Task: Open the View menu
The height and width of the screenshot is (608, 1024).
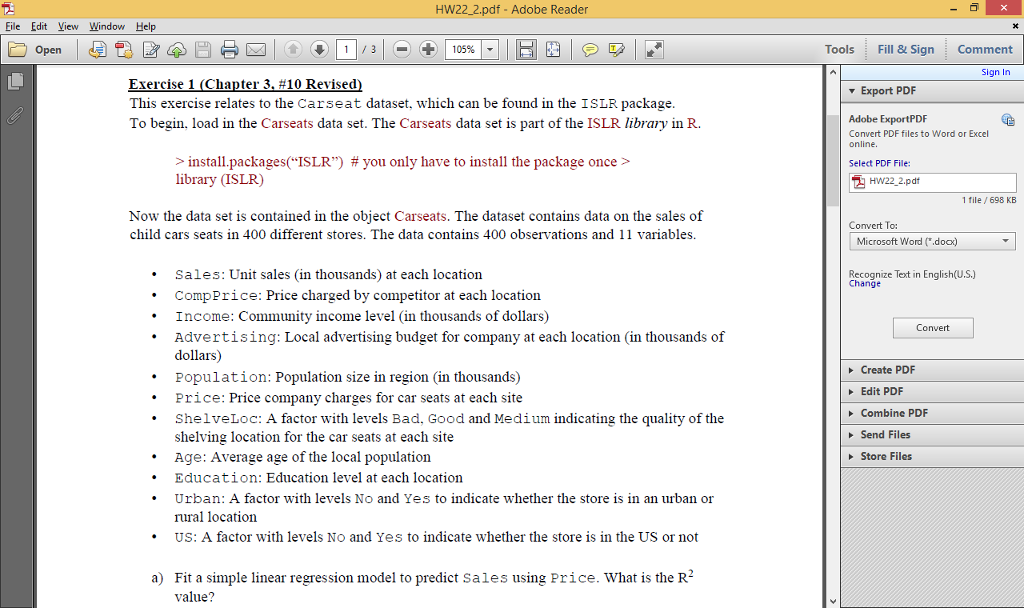Action: (67, 26)
